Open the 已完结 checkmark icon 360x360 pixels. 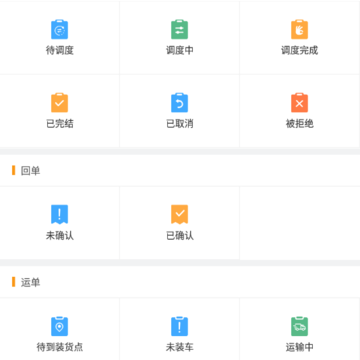pyautogui.click(x=59, y=103)
